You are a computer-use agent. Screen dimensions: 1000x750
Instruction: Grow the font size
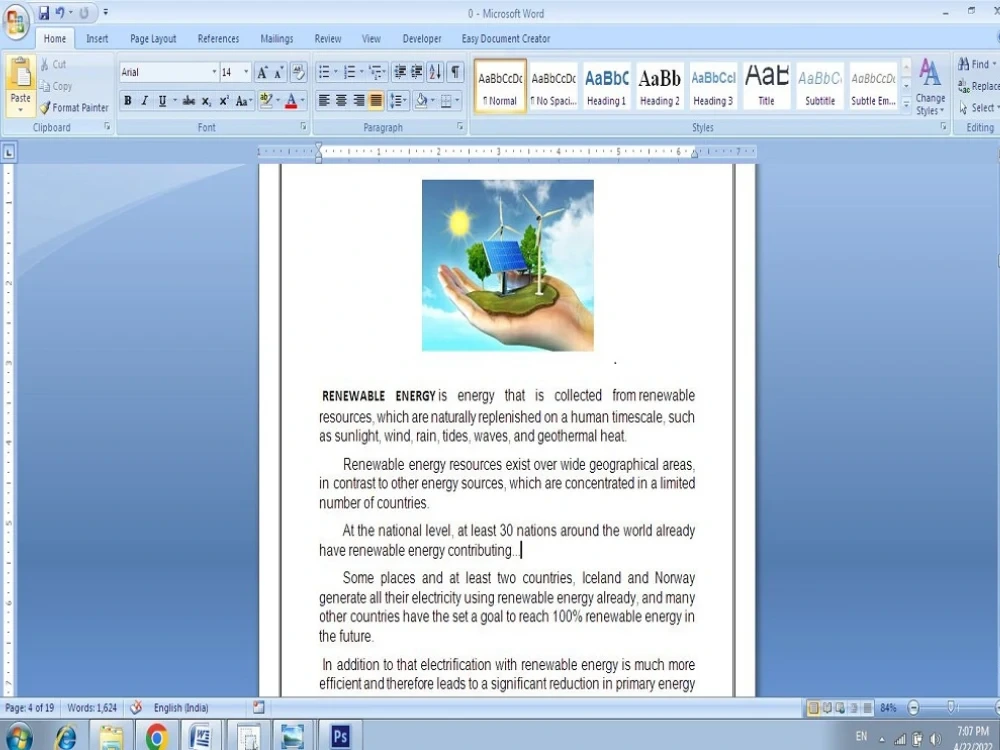(x=262, y=72)
